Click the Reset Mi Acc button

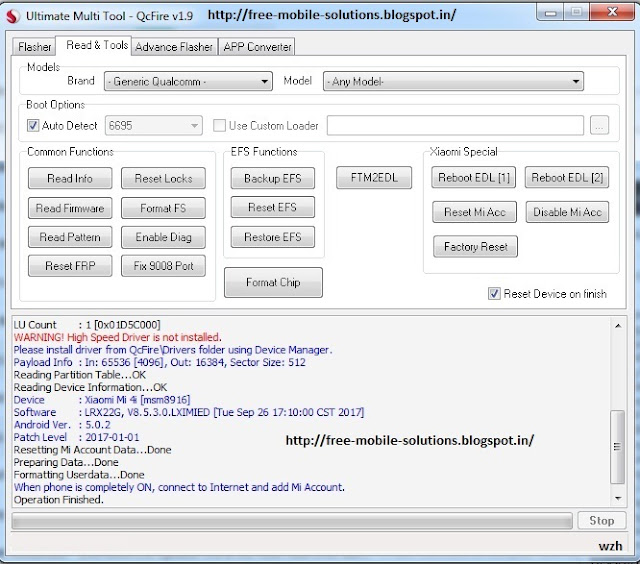pos(474,212)
